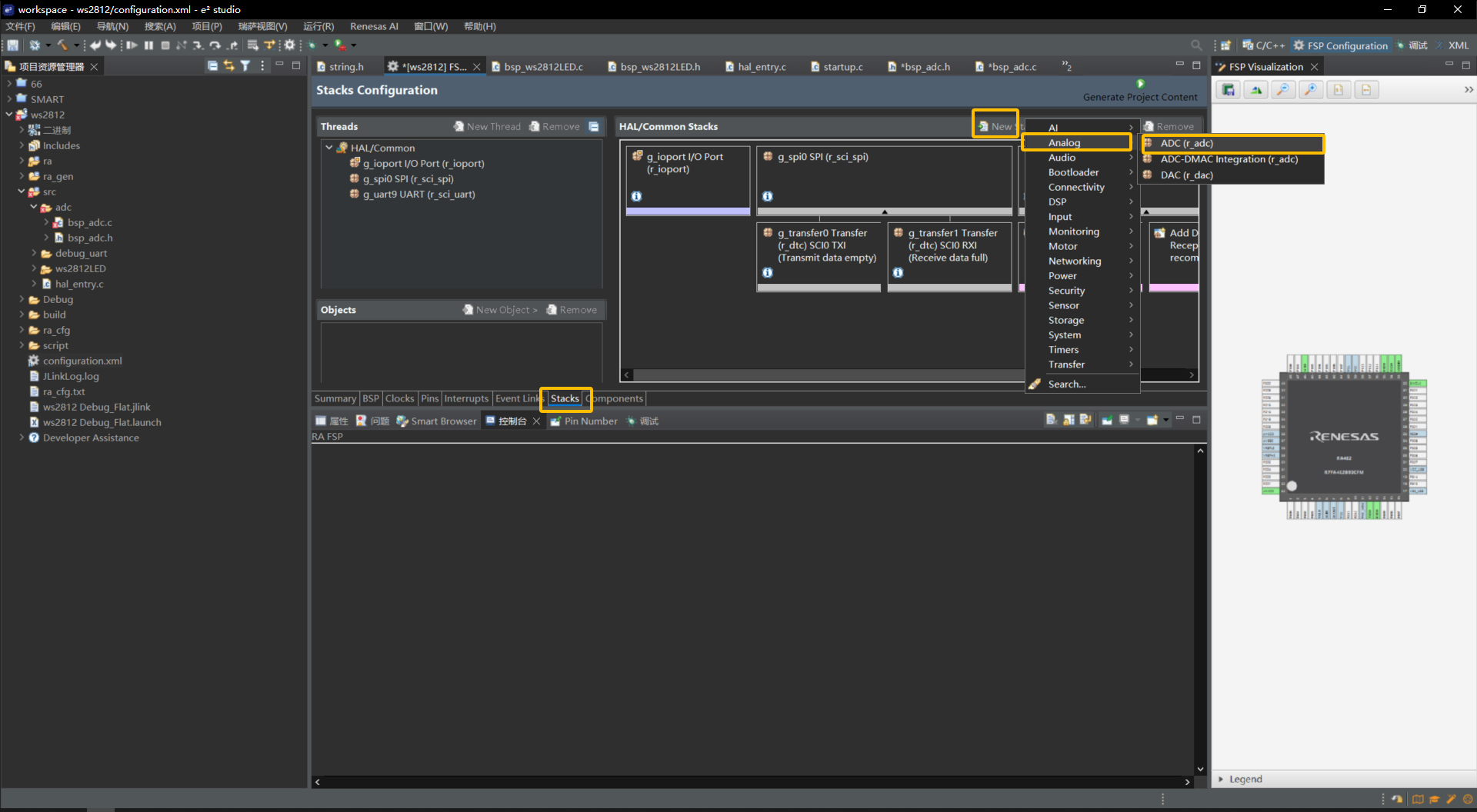The width and height of the screenshot is (1477, 812).
Task: Click info icon on g_transfer0 block
Action: coord(768,272)
